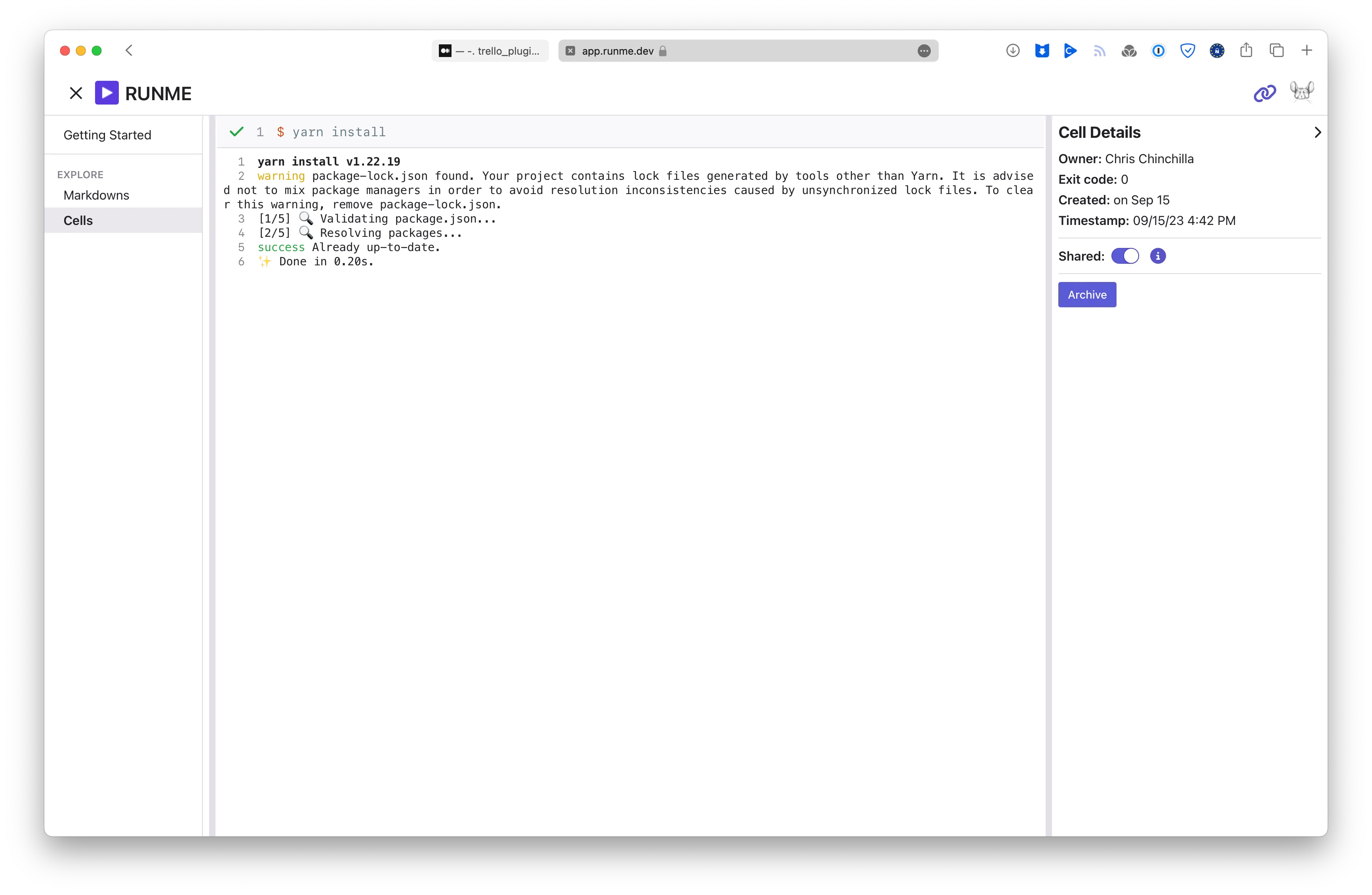Click the browser downloads arrow icon
The image size is (1372, 895).
point(1013,51)
